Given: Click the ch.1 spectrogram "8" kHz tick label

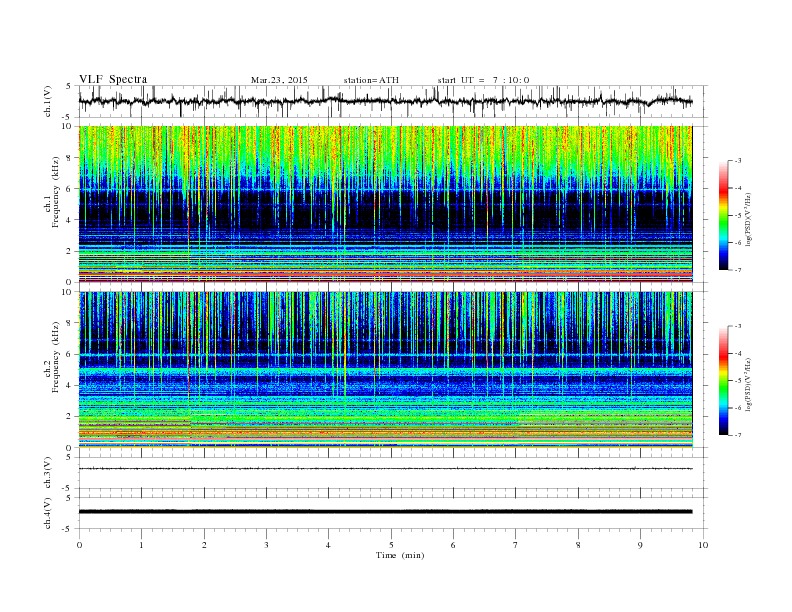Looking at the screenshot, I should pos(69,158).
